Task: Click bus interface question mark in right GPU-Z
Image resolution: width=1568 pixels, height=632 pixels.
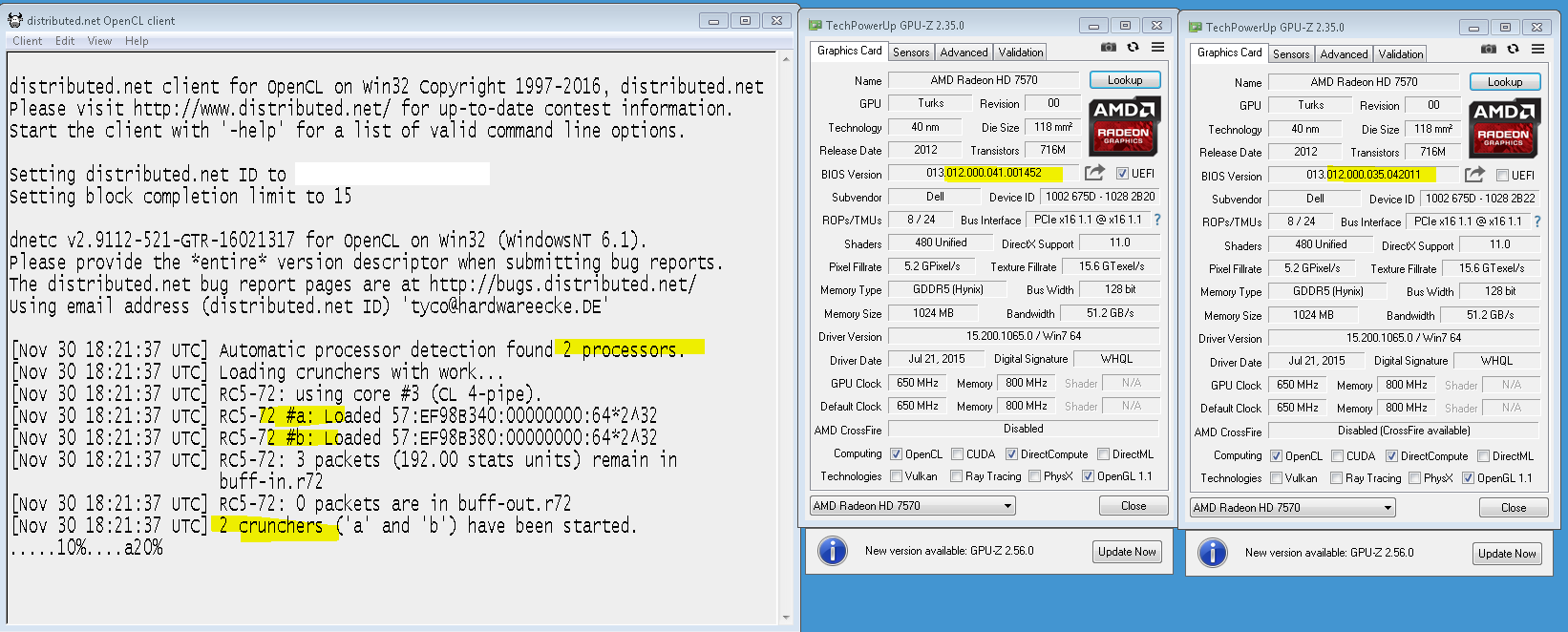Action: 1537,221
